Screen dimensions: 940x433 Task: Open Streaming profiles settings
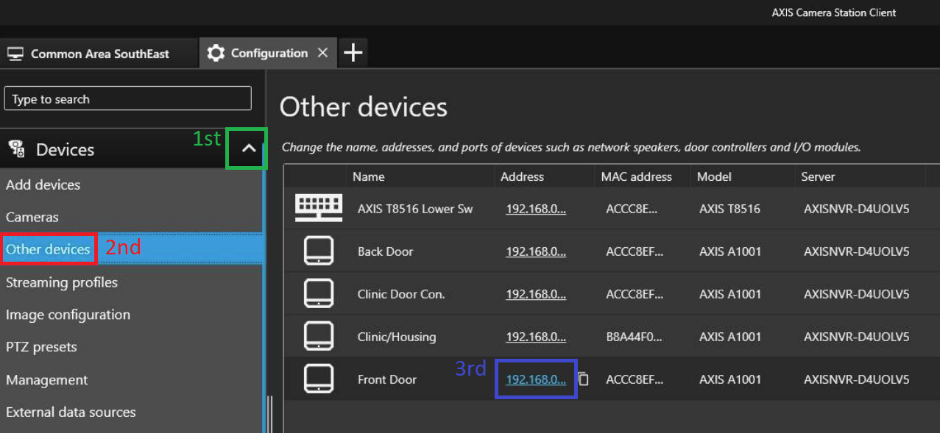click(x=62, y=282)
